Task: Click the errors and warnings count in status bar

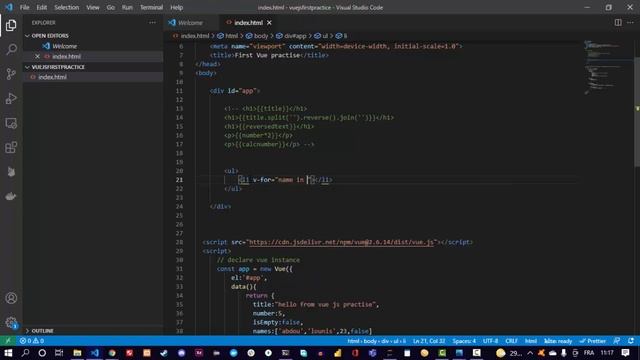Action: pos(32,341)
